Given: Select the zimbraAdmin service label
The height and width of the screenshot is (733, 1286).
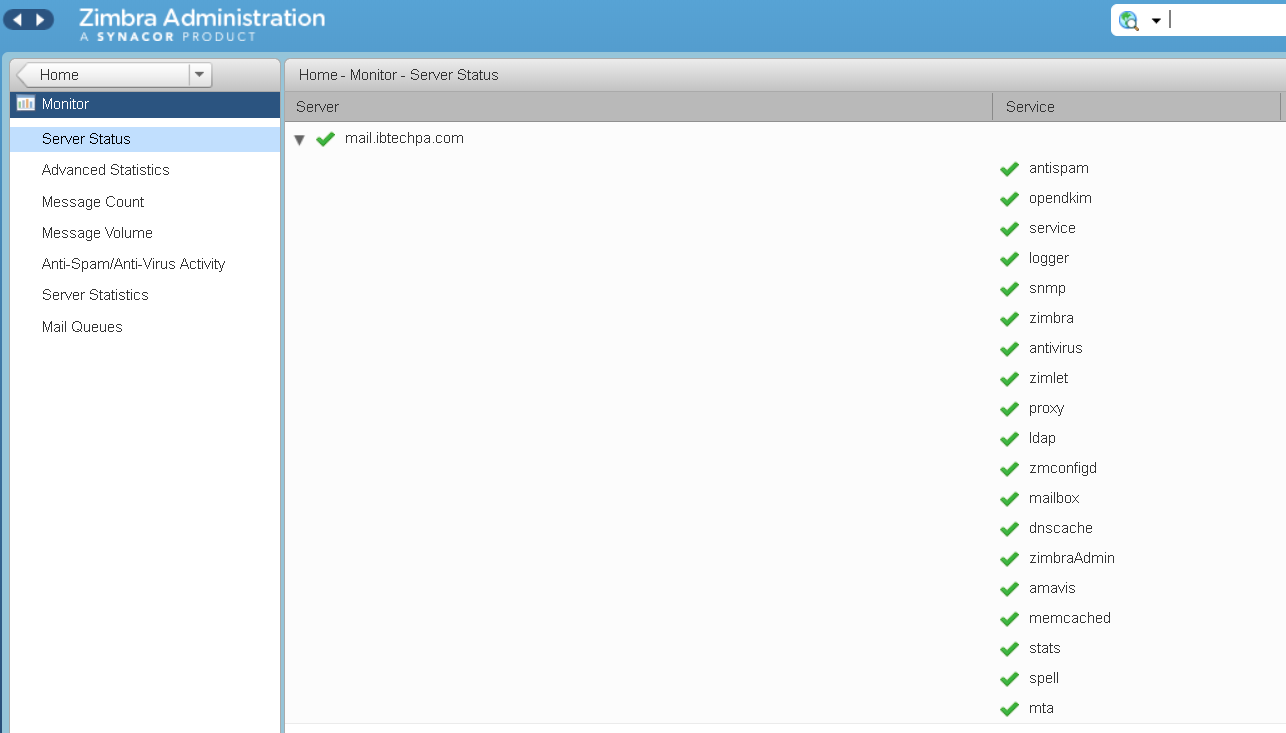Looking at the screenshot, I should 1071,558.
